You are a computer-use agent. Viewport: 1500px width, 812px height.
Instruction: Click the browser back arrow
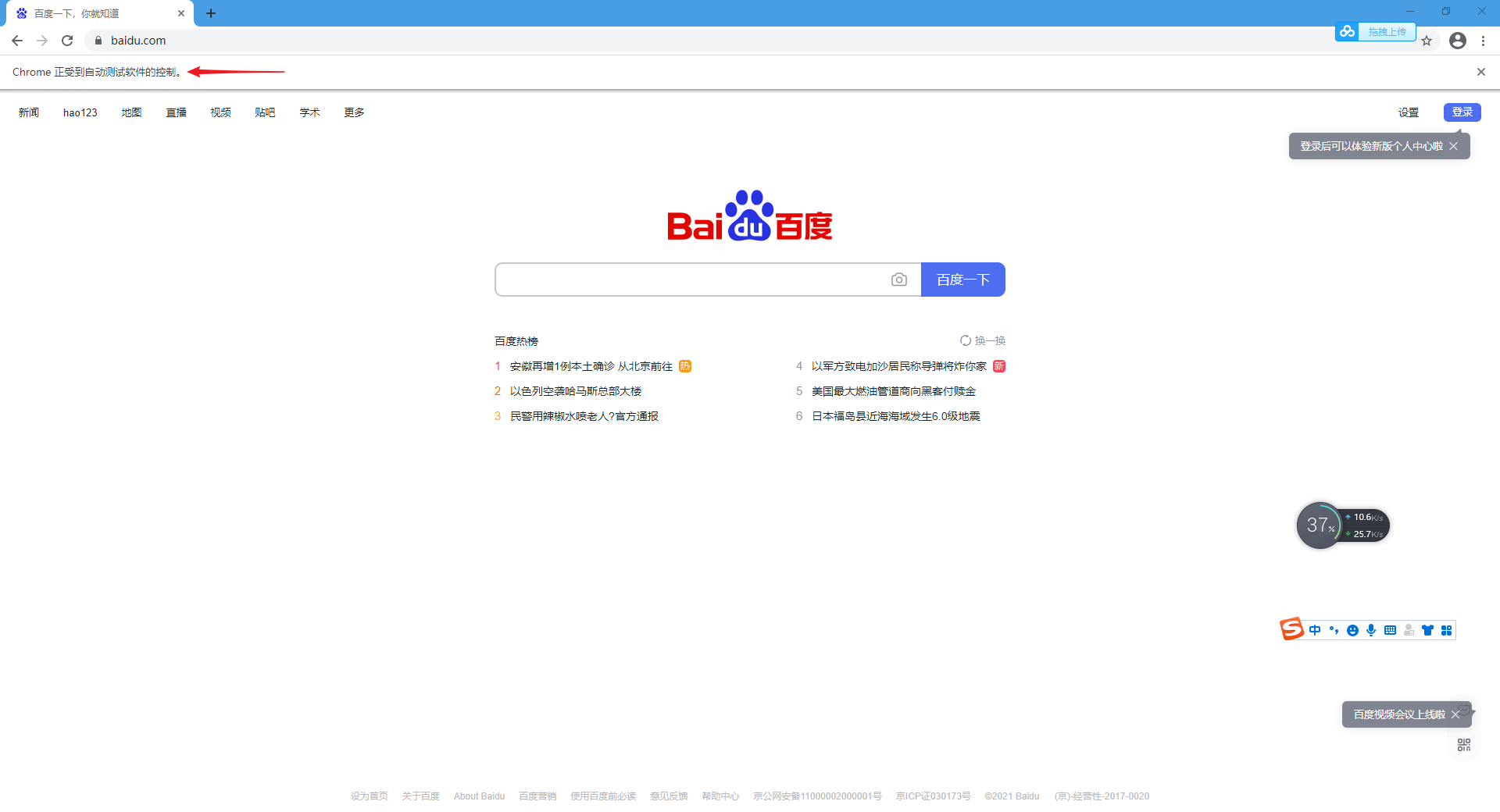click(17, 41)
